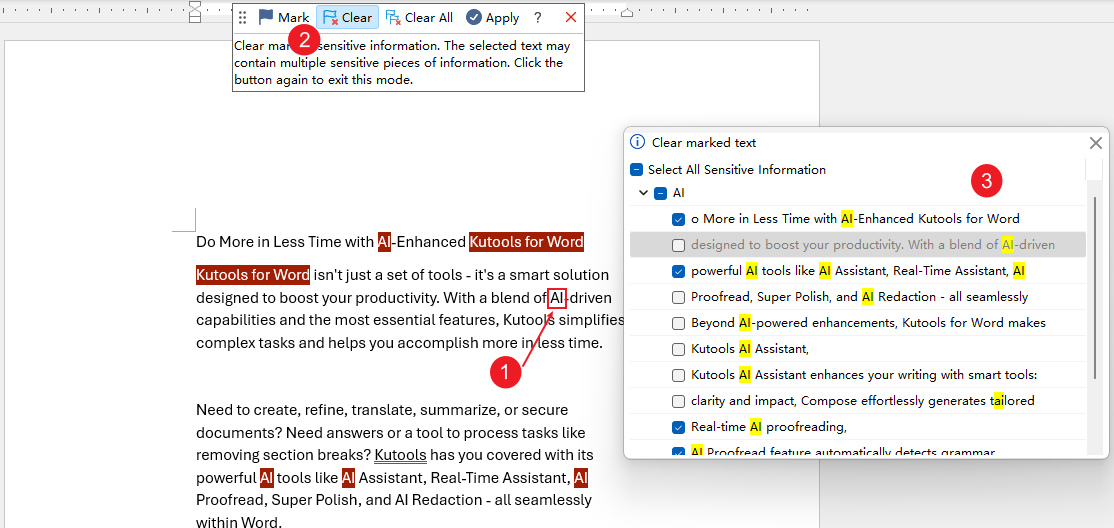This screenshot has height=528, width=1114.
Task: Toggle Select All Sensitive Information checkbox
Action: (636, 170)
